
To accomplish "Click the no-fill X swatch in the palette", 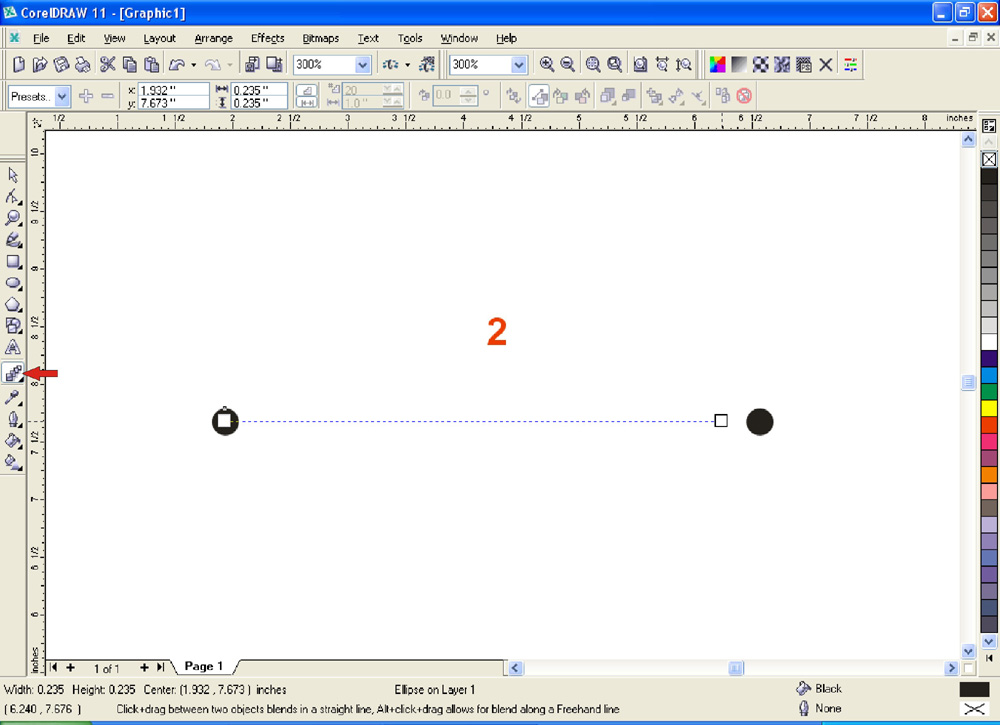I will (989, 159).
